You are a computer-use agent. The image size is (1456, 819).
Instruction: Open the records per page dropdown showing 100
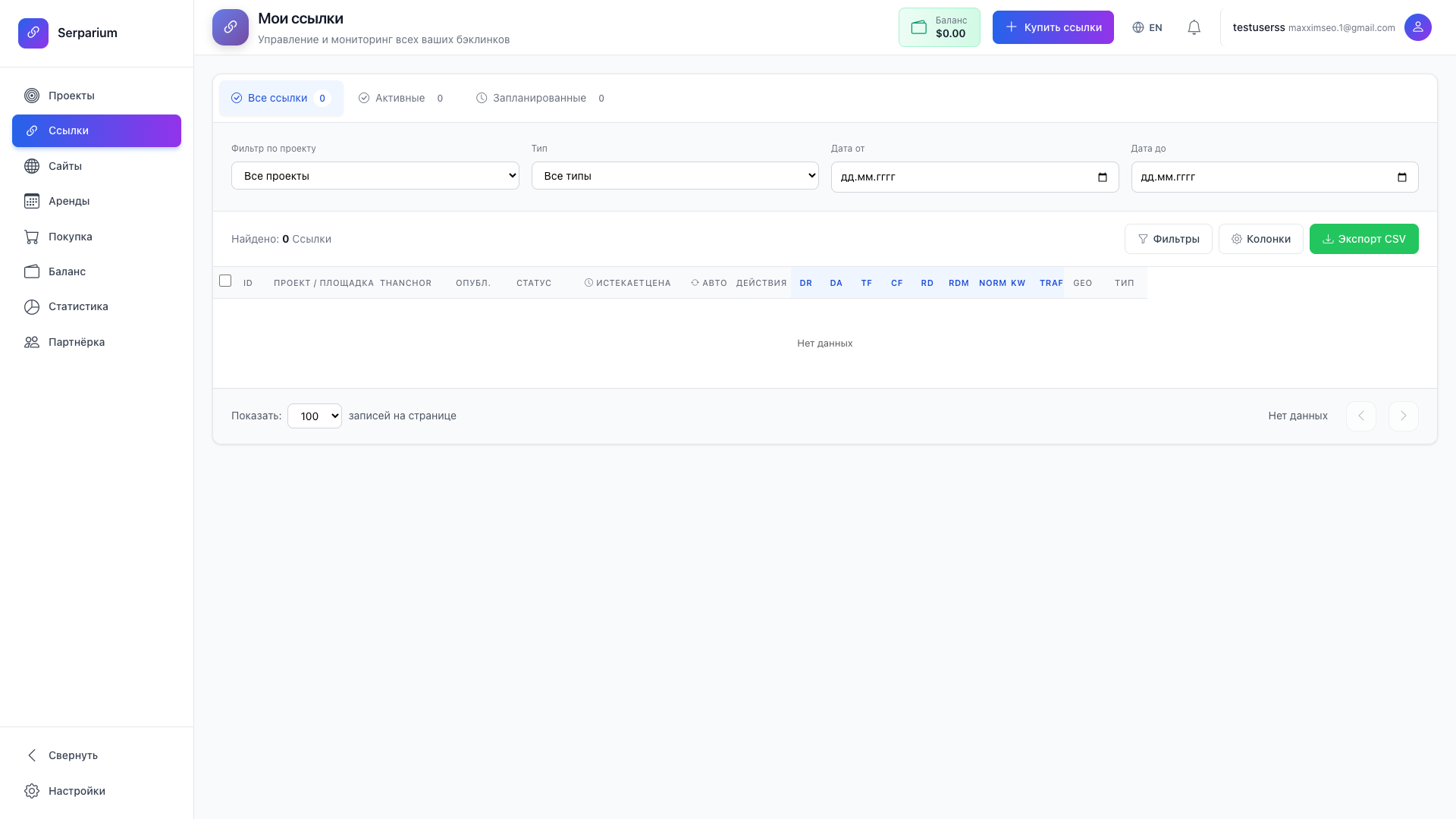coord(314,416)
